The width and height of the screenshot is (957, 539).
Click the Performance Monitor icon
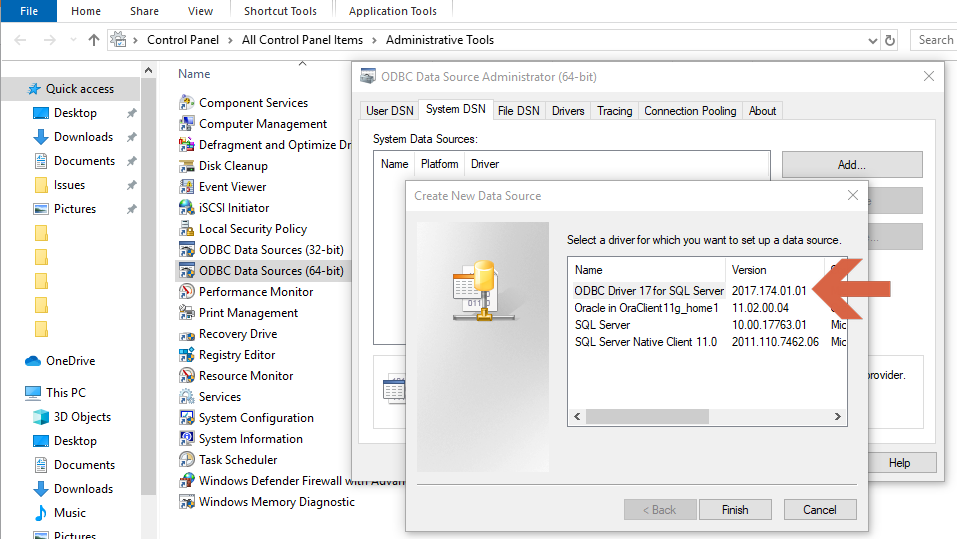tap(186, 292)
